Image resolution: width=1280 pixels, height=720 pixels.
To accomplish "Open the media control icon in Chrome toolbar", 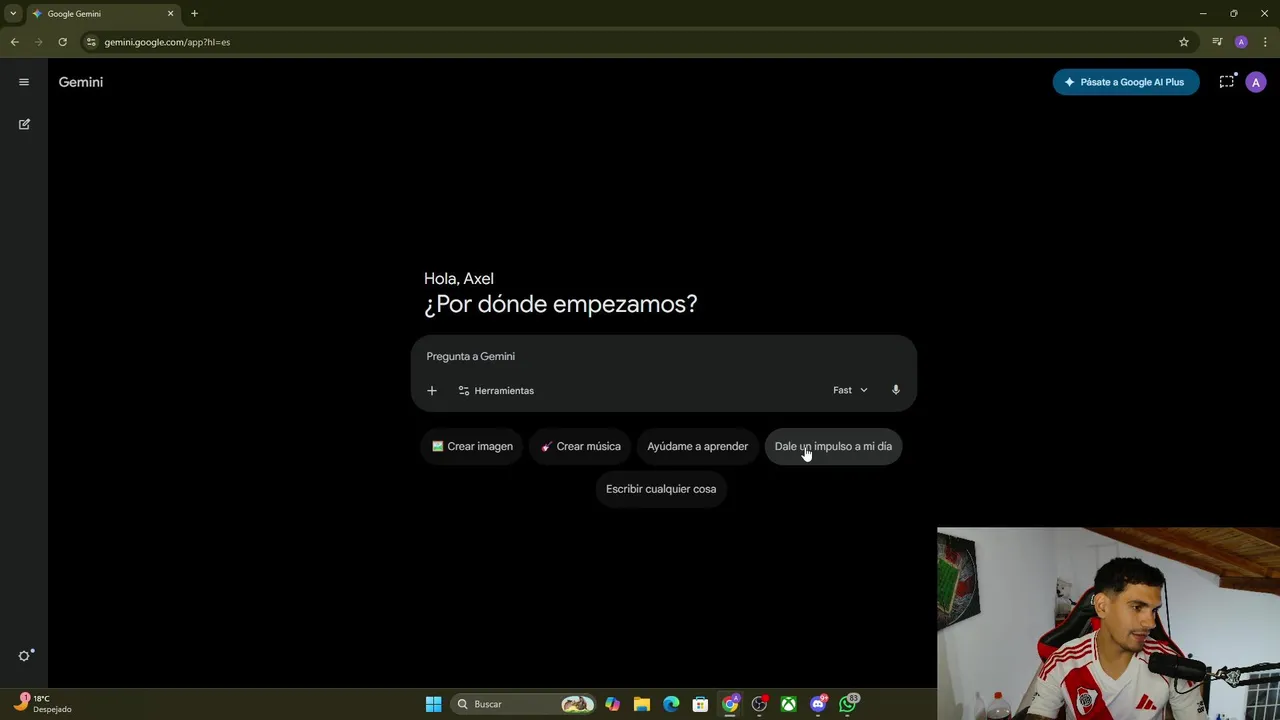I will click(1217, 42).
